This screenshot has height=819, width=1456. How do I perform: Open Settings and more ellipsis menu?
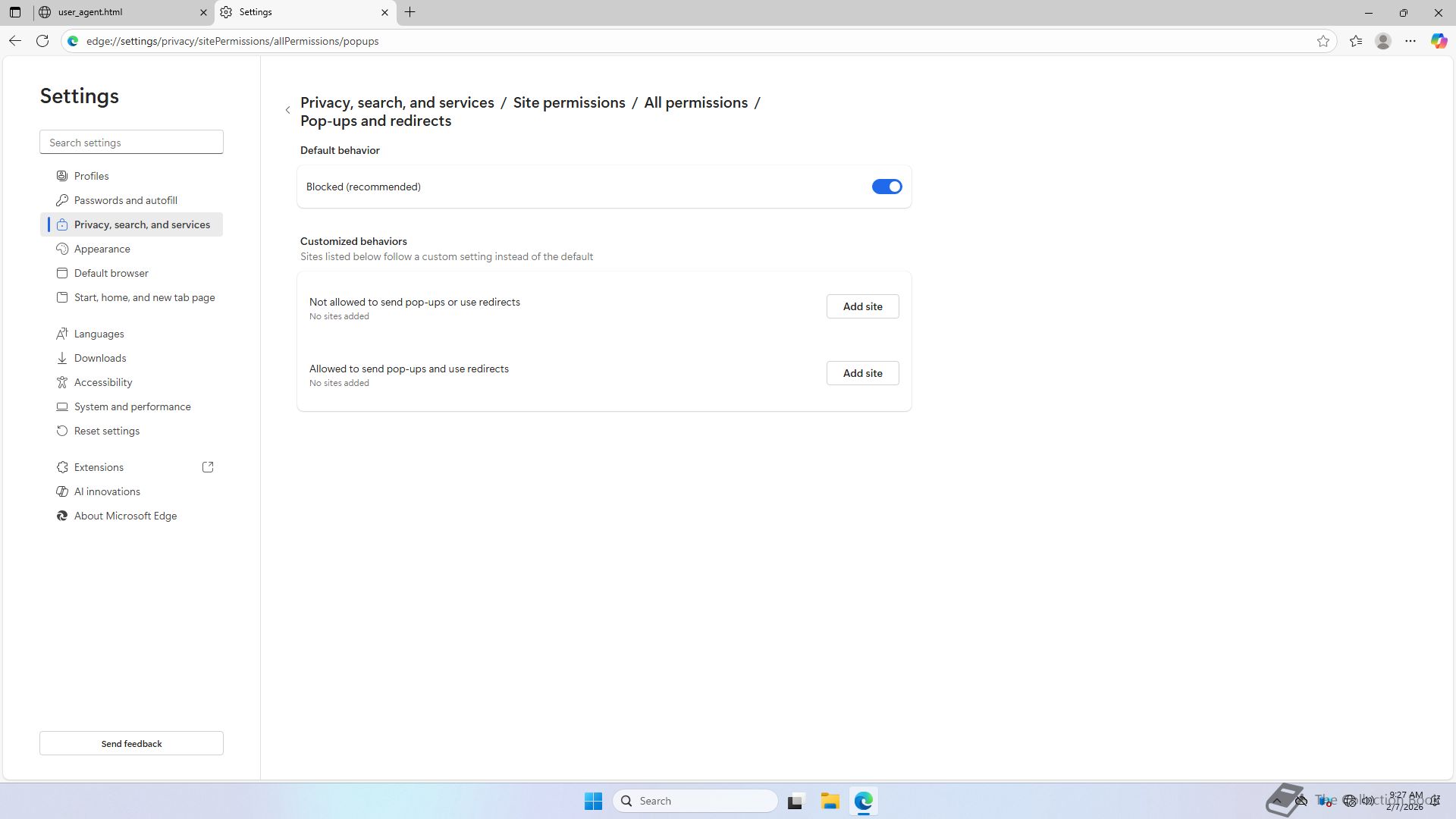pyautogui.click(x=1410, y=41)
